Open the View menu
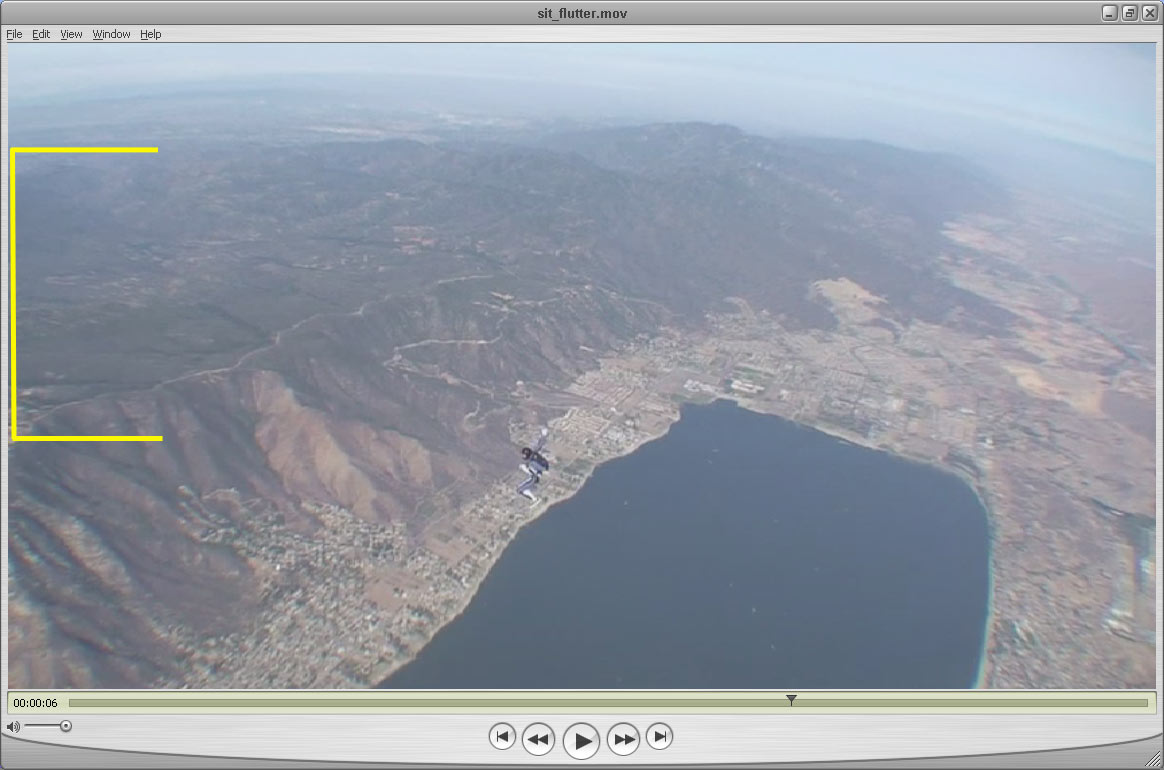This screenshot has width=1164, height=770. [71, 34]
